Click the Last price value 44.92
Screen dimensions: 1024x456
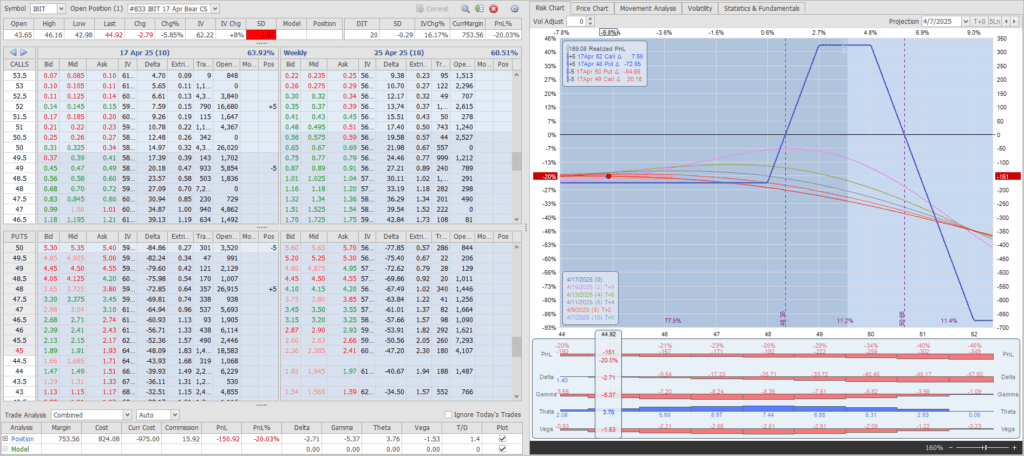[115, 35]
